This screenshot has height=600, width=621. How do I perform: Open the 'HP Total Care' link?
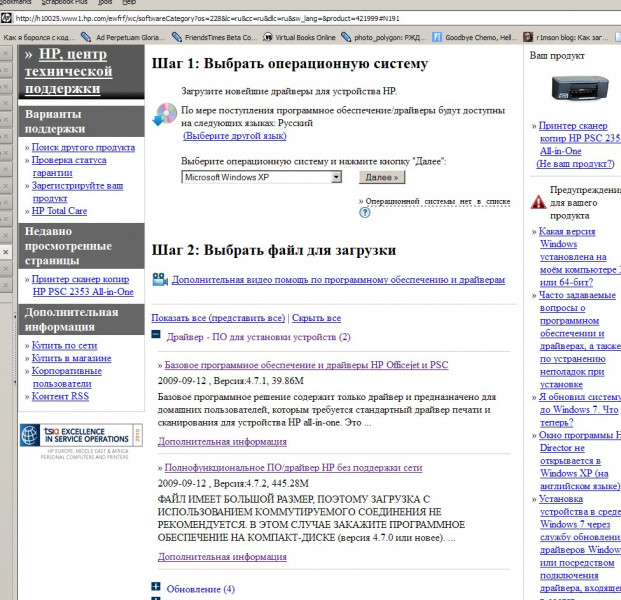click(x=59, y=211)
